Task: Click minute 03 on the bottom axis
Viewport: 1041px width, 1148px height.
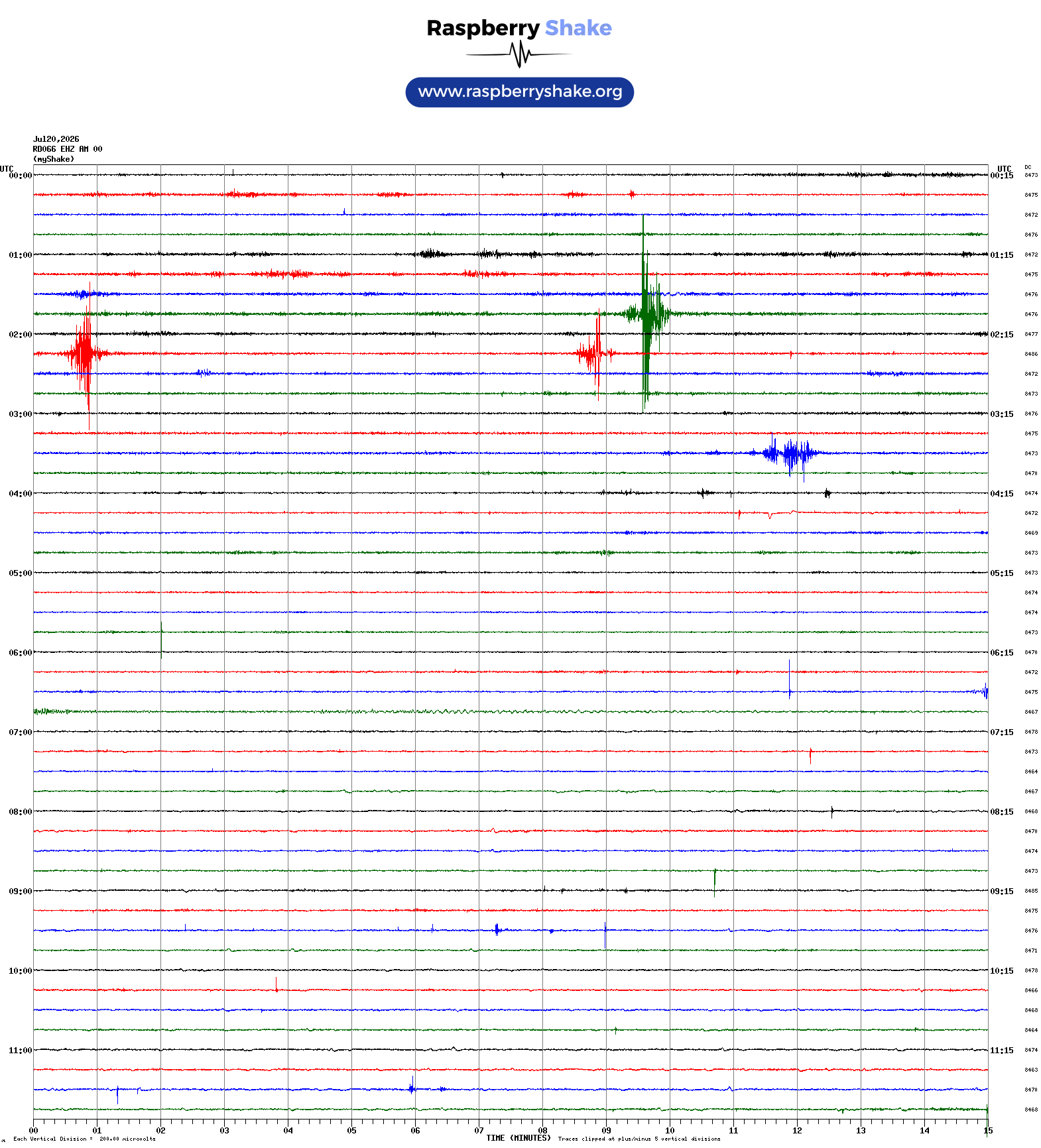Action: (x=224, y=1131)
